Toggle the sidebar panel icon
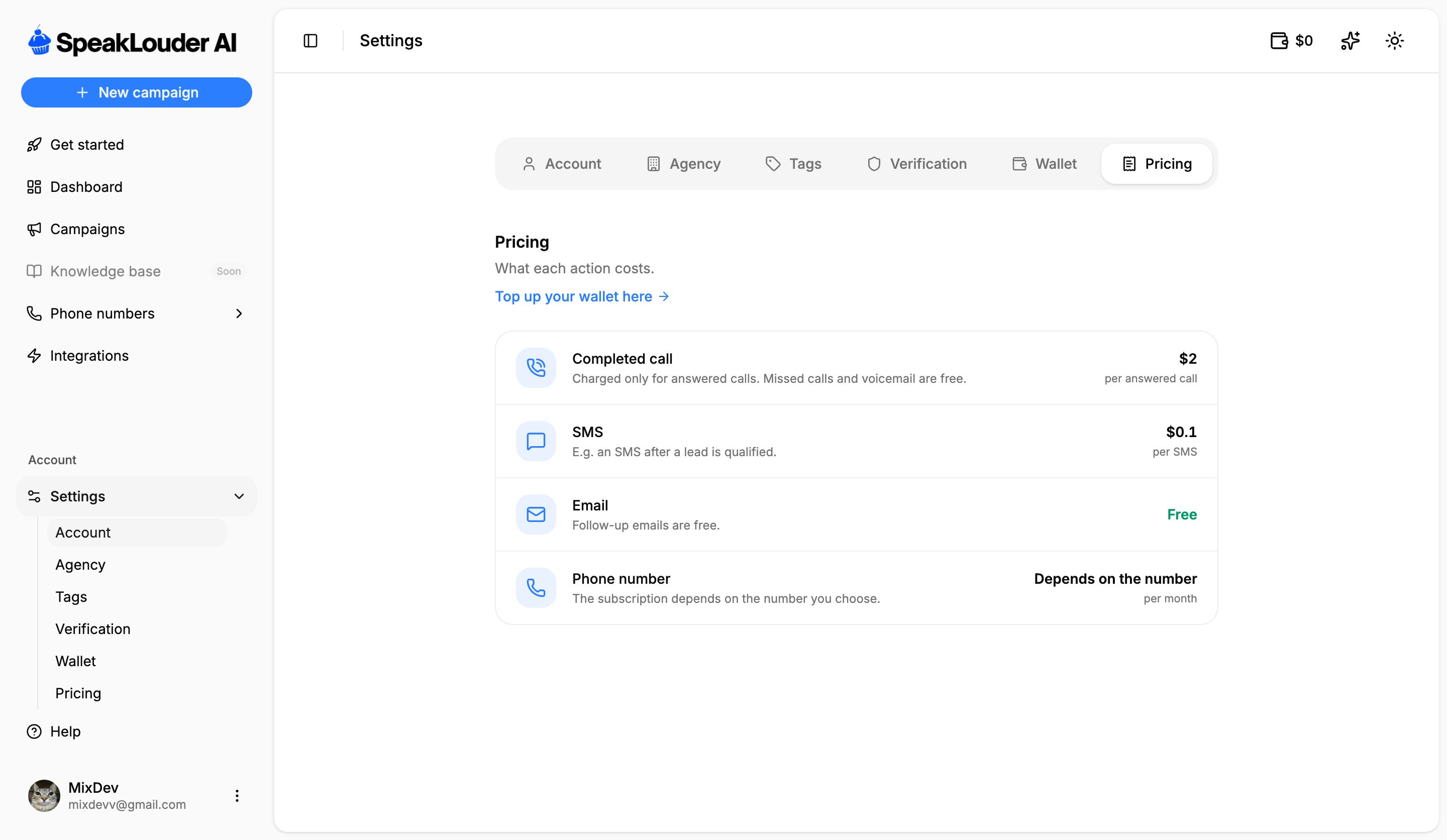The height and width of the screenshot is (840, 1447). [310, 41]
